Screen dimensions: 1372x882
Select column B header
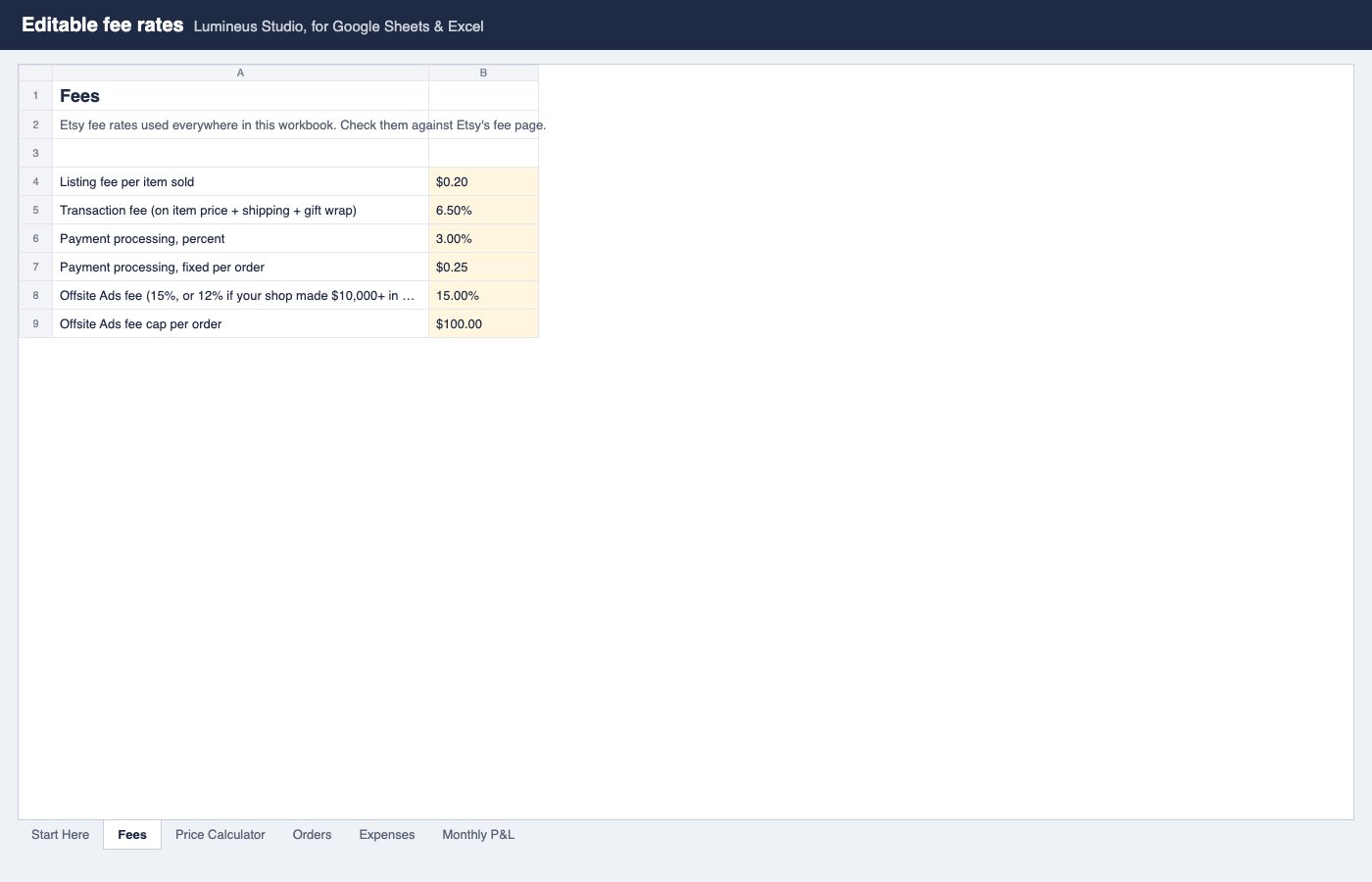point(483,73)
